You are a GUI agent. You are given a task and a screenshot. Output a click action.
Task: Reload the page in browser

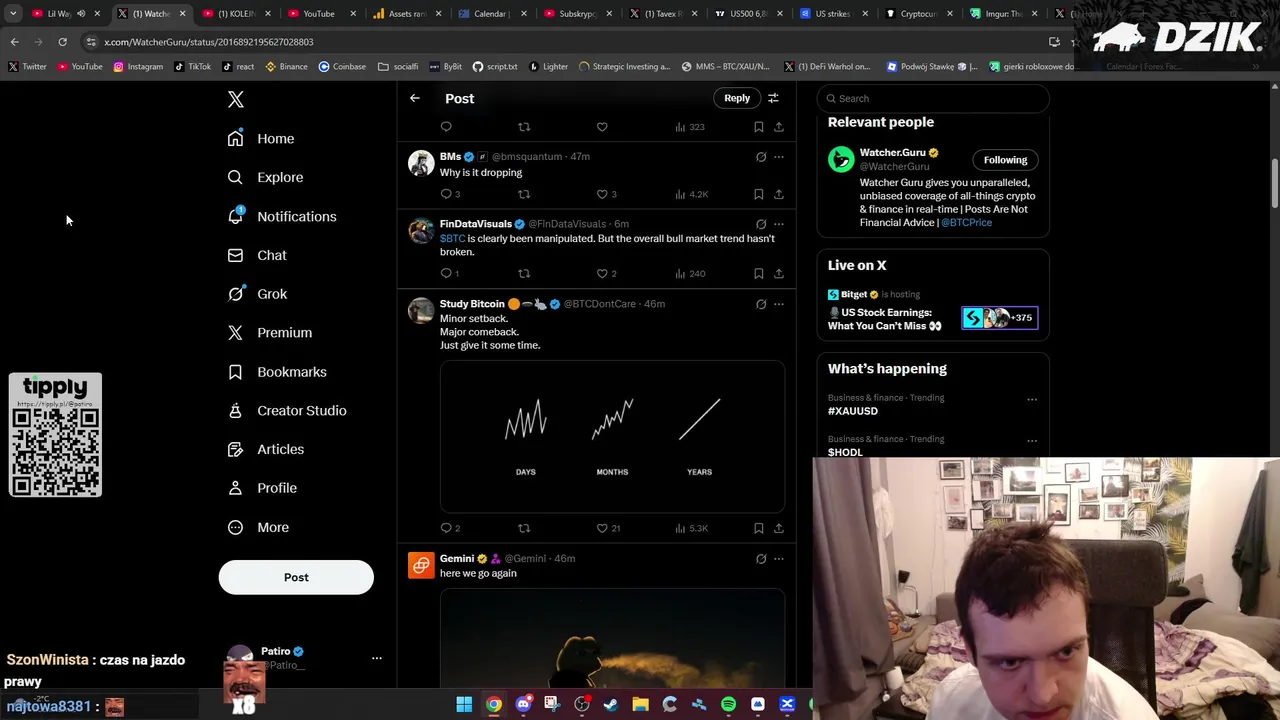point(62,42)
